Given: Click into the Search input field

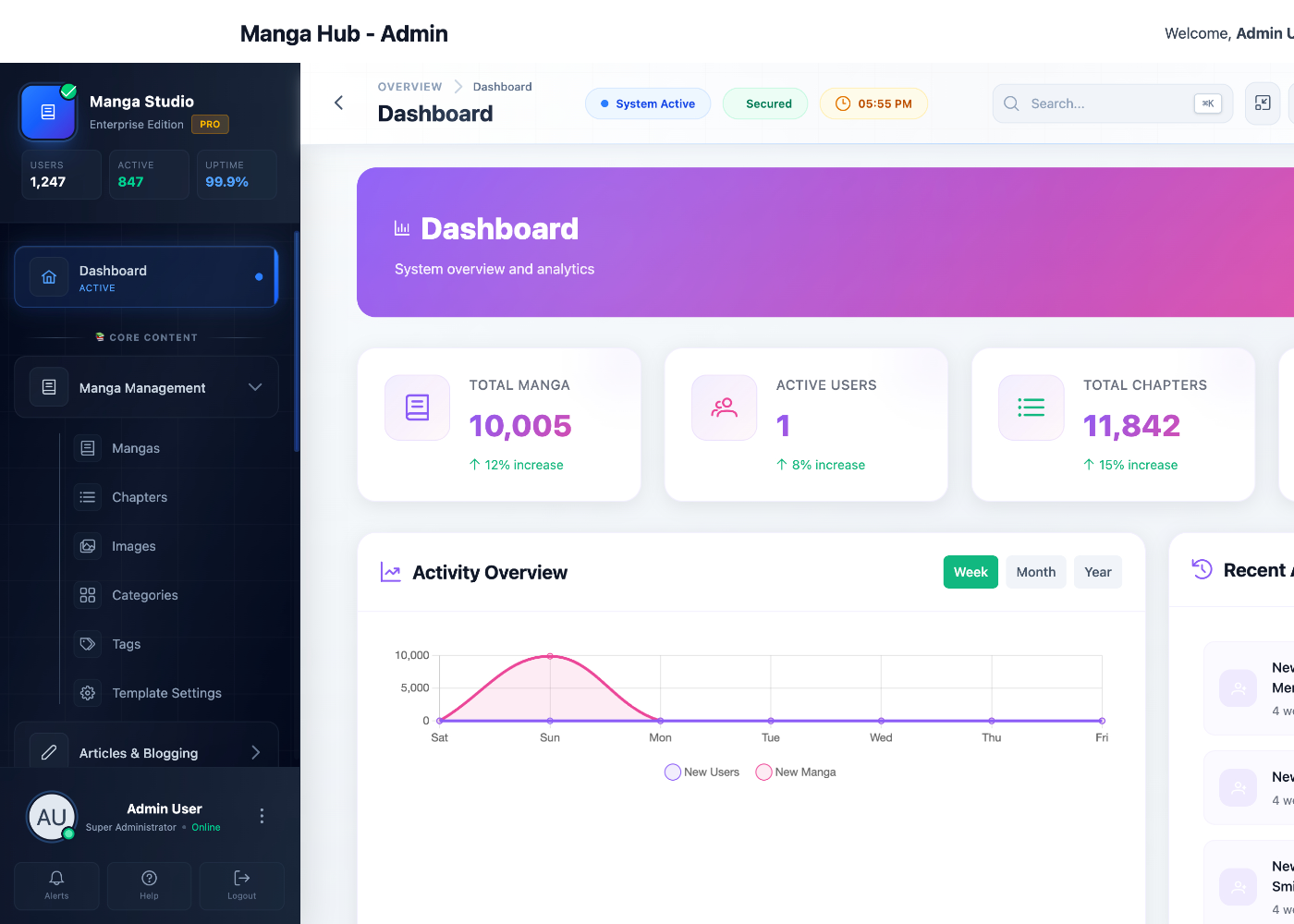Looking at the screenshot, I should pos(1113,103).
